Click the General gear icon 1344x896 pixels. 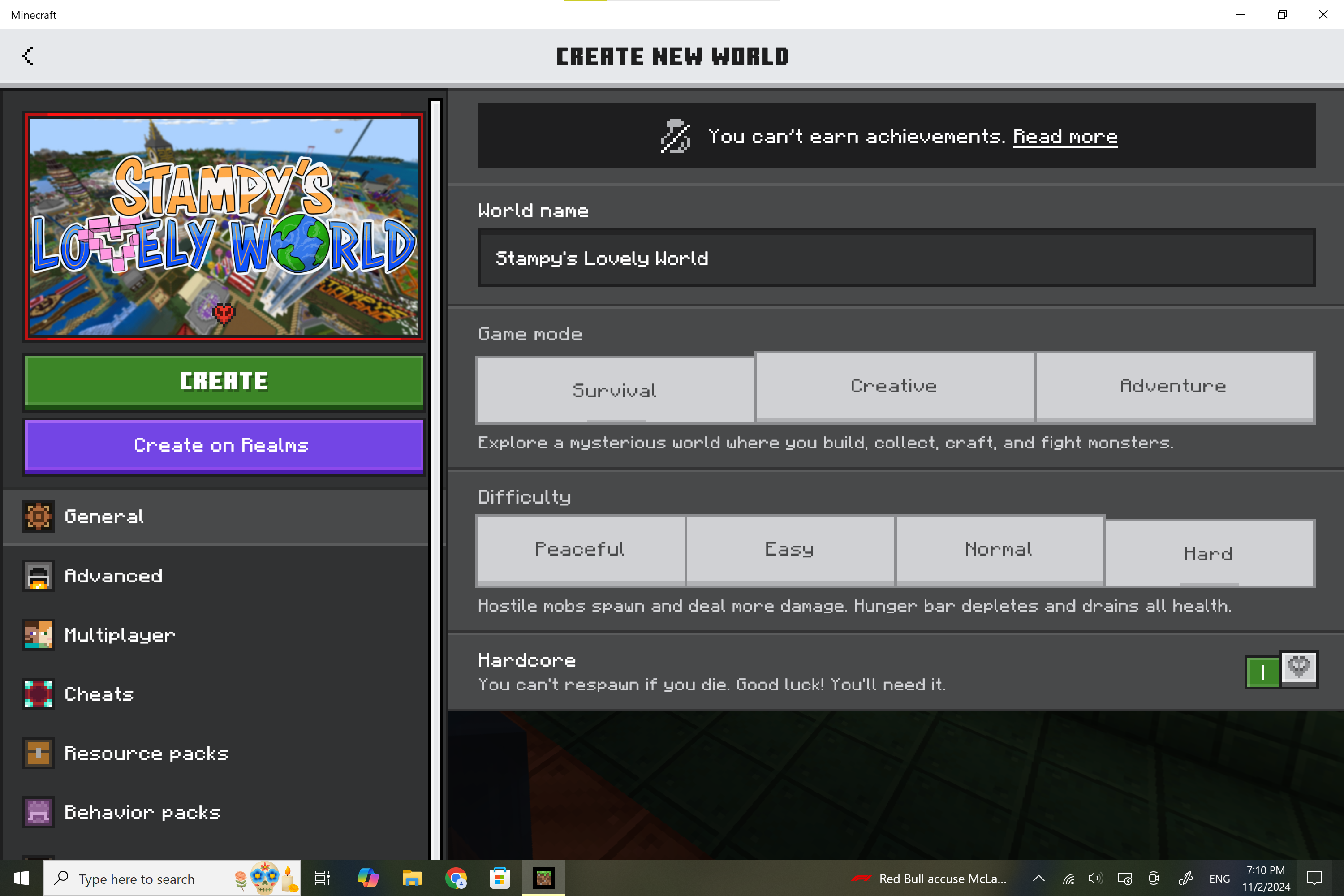[38, 517]
